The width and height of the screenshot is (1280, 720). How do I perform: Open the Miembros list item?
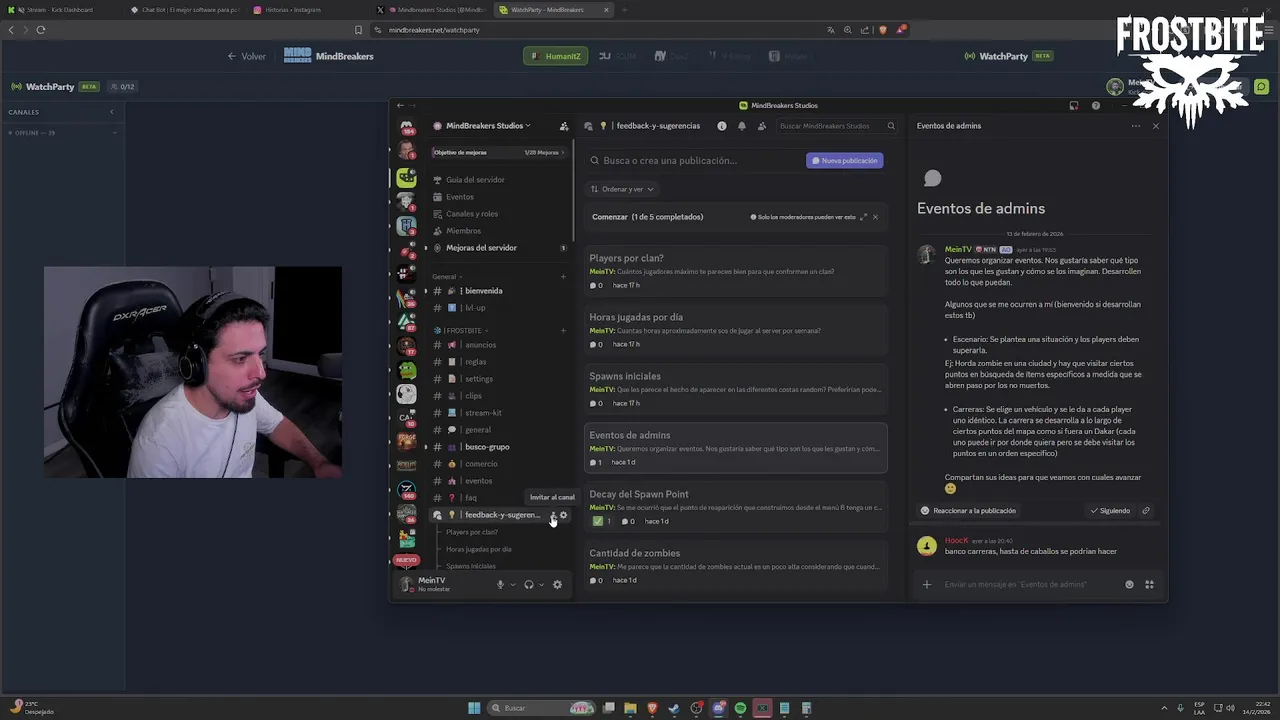[x=499, y=231]
